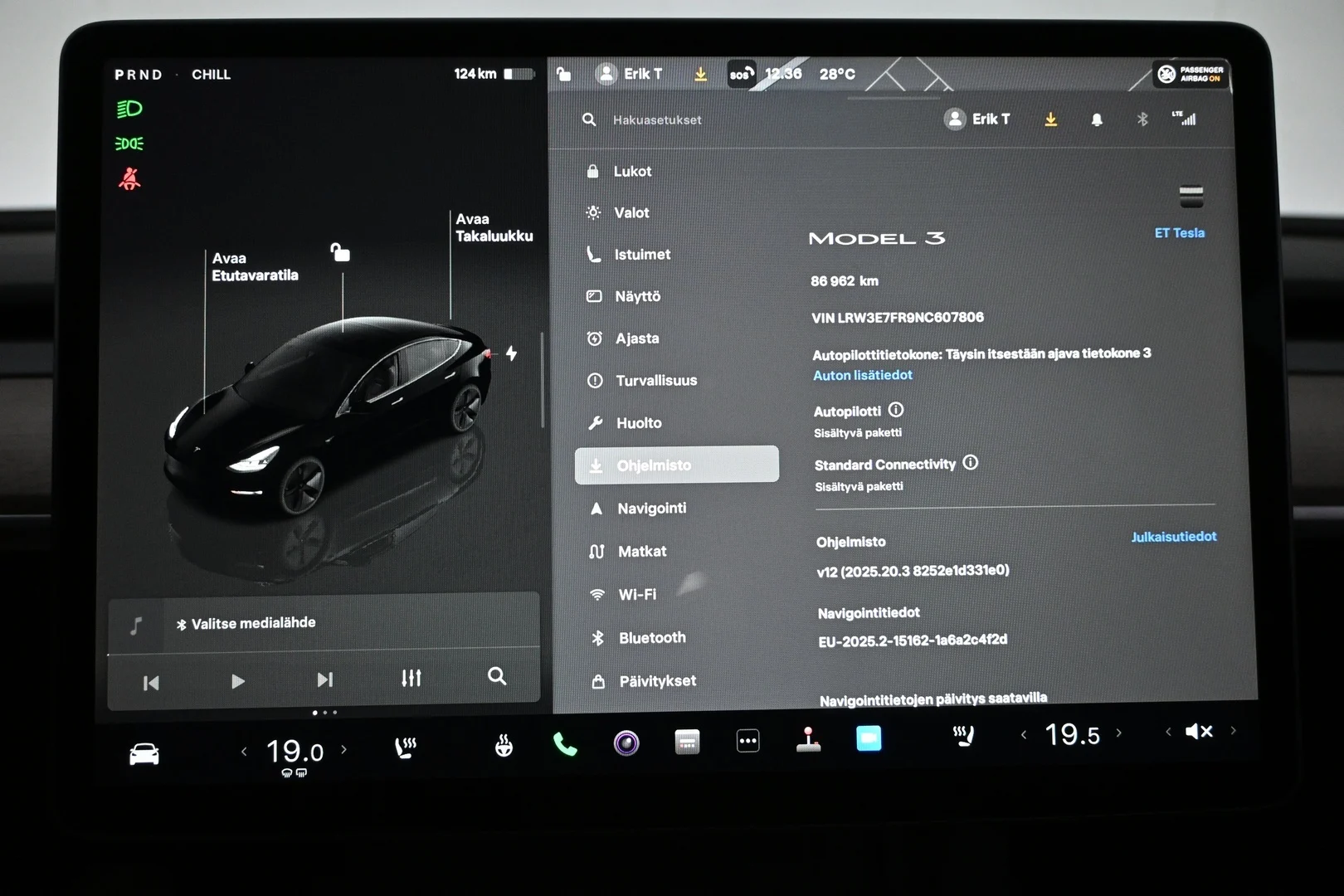
Task: Open the Bluetooth icon in settings header
Action: tap(1142, 119)
